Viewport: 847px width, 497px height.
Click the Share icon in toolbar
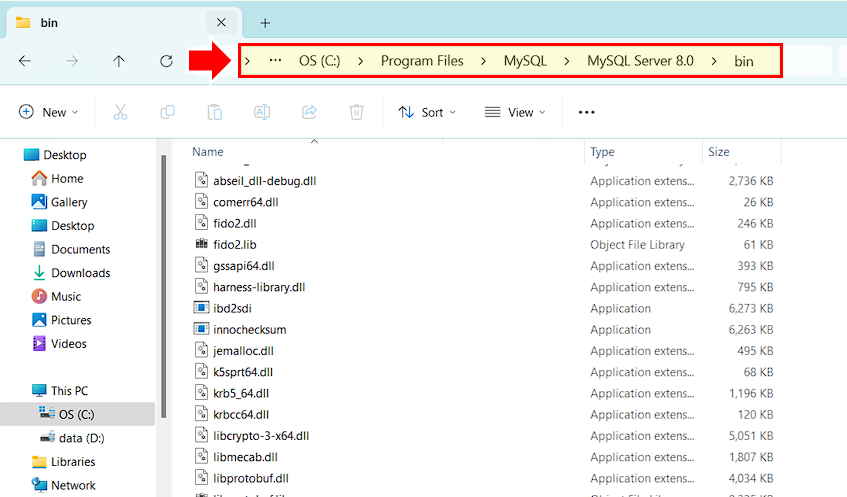coord(309,112)
